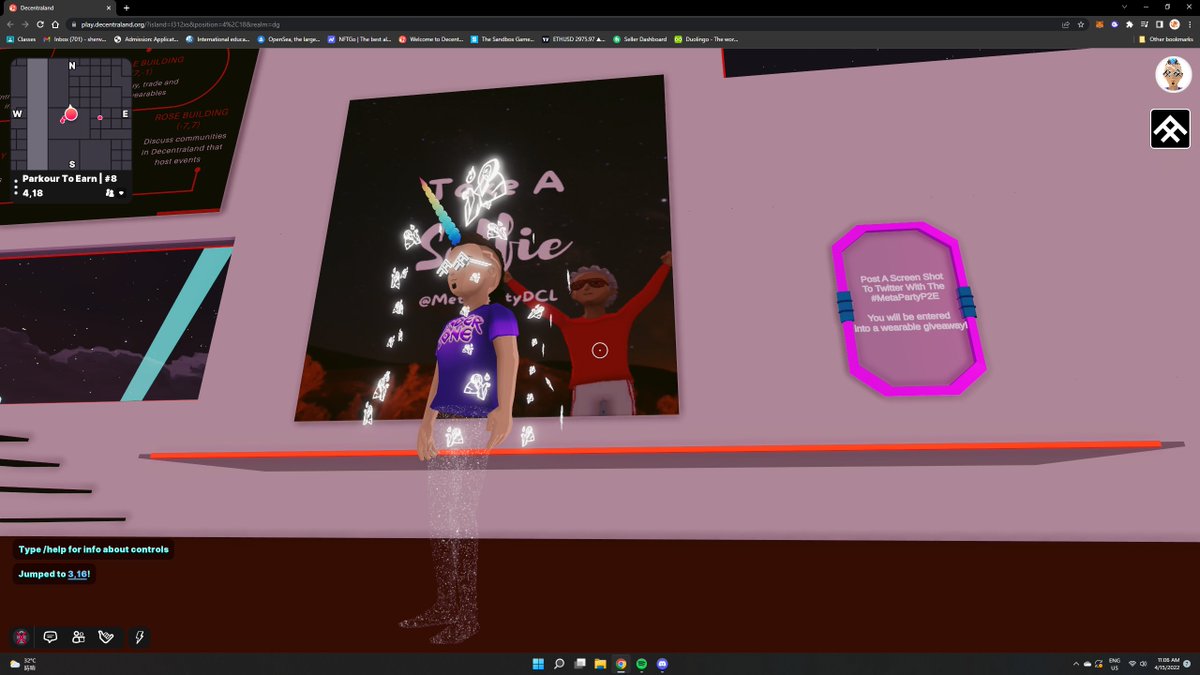
Task: Open the NFTGo bookmark
Action: pos(360,39)
